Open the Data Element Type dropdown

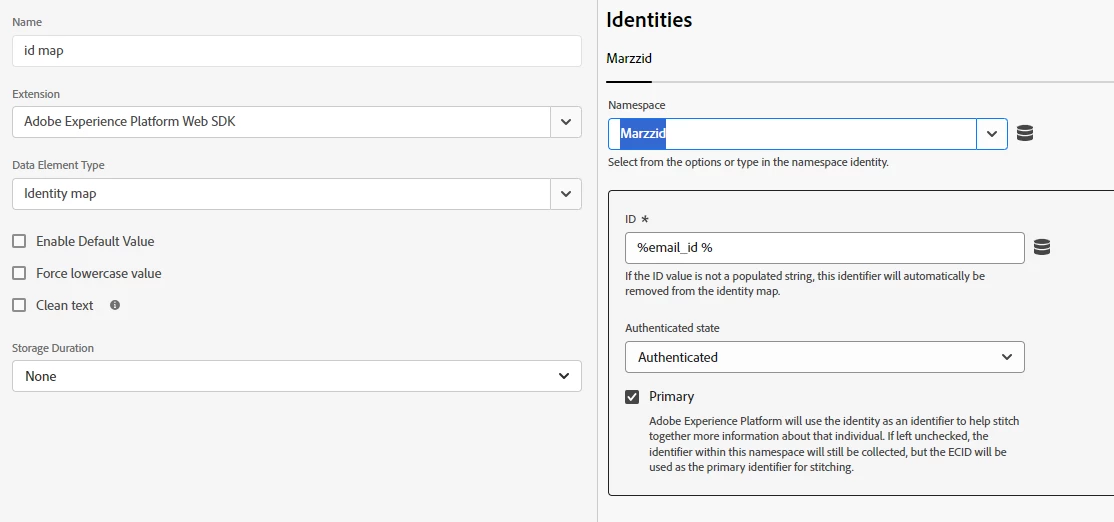565,194
